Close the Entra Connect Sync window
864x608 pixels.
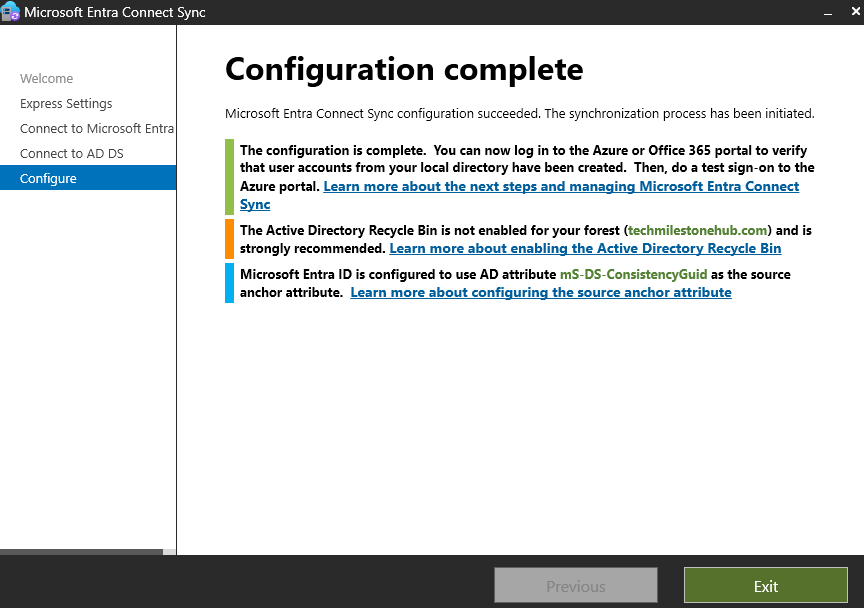pyautogui.click(x=855, y=11)
